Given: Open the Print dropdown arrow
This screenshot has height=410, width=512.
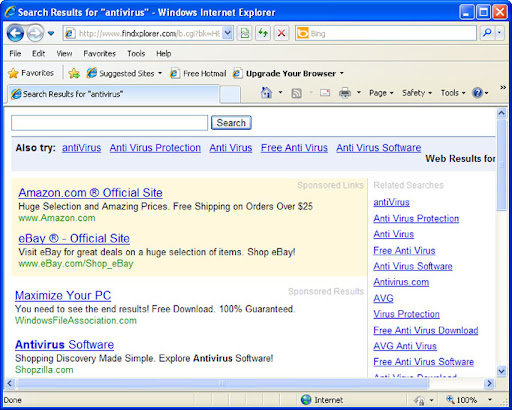Looking at the screenshot, I should point(359,92).
